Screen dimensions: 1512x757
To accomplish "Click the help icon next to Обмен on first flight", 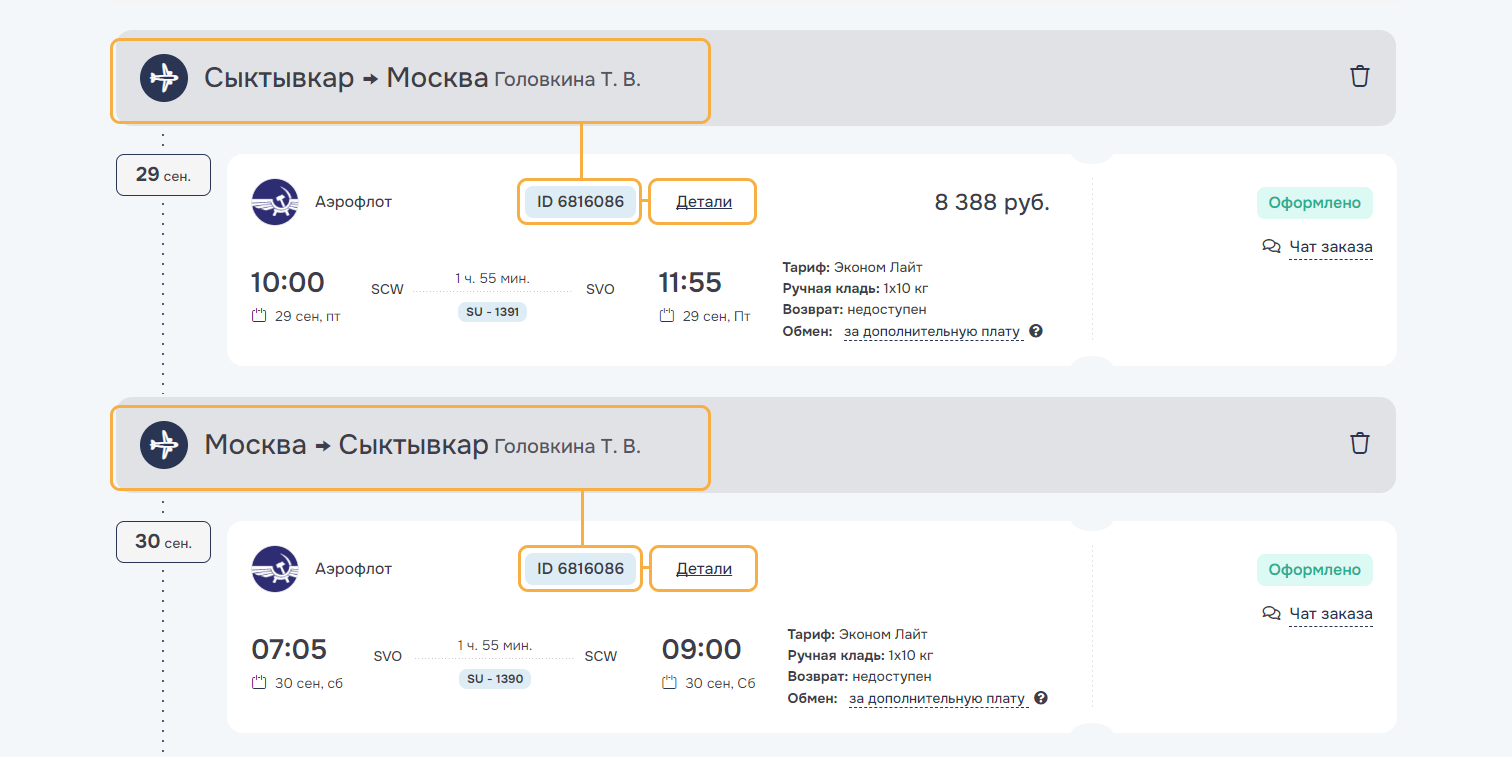I will (x=1036, y=331).
